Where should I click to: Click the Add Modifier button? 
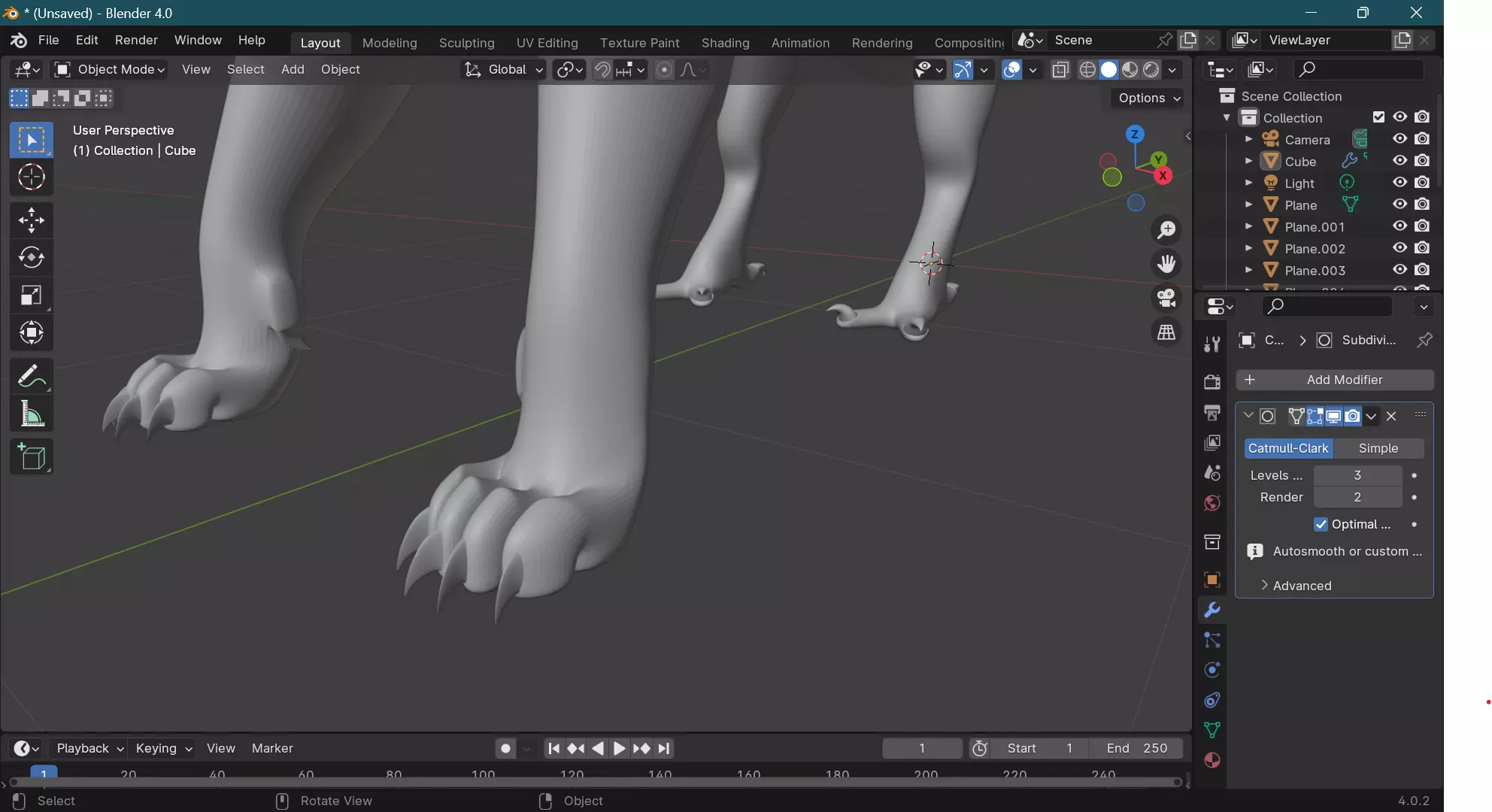(1335, 380)
